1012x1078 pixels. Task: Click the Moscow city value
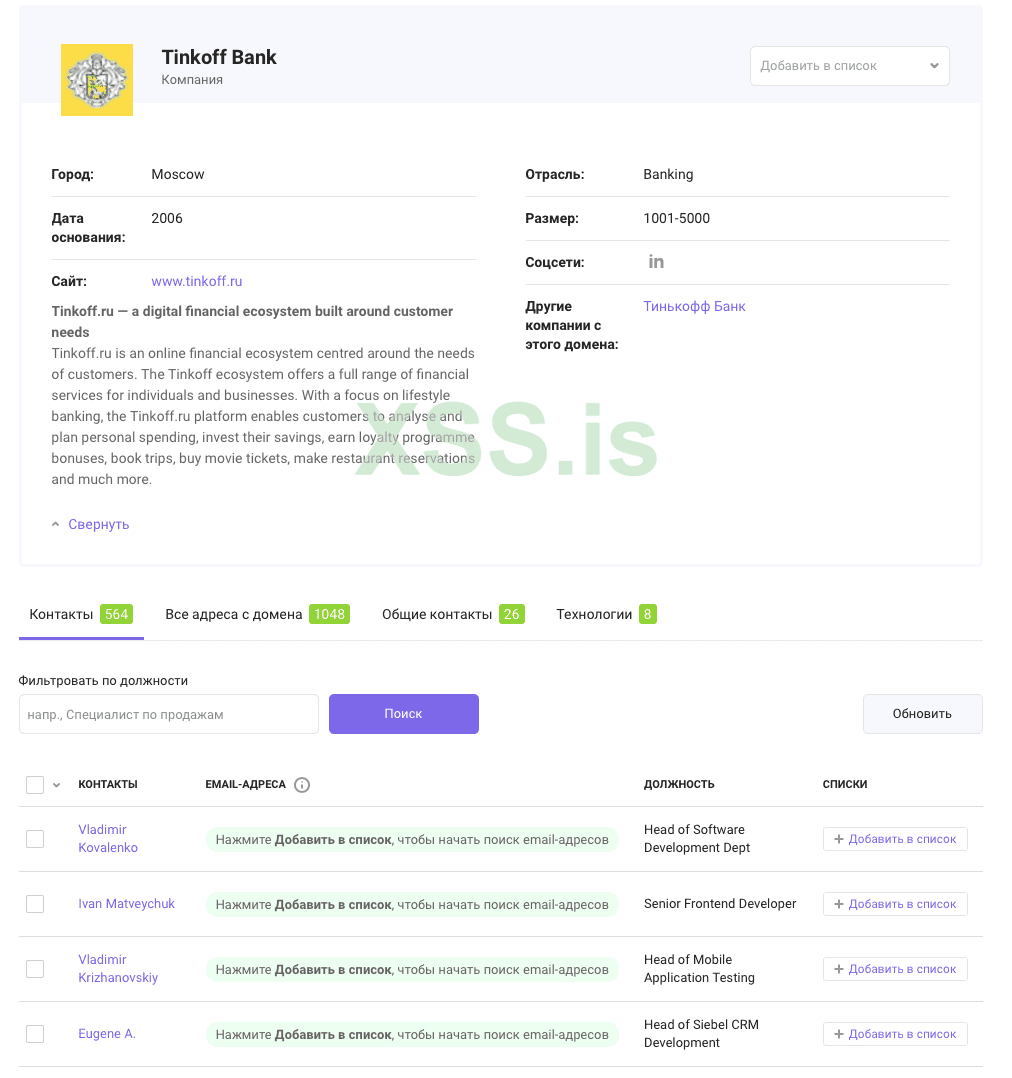tap(177, 175)
